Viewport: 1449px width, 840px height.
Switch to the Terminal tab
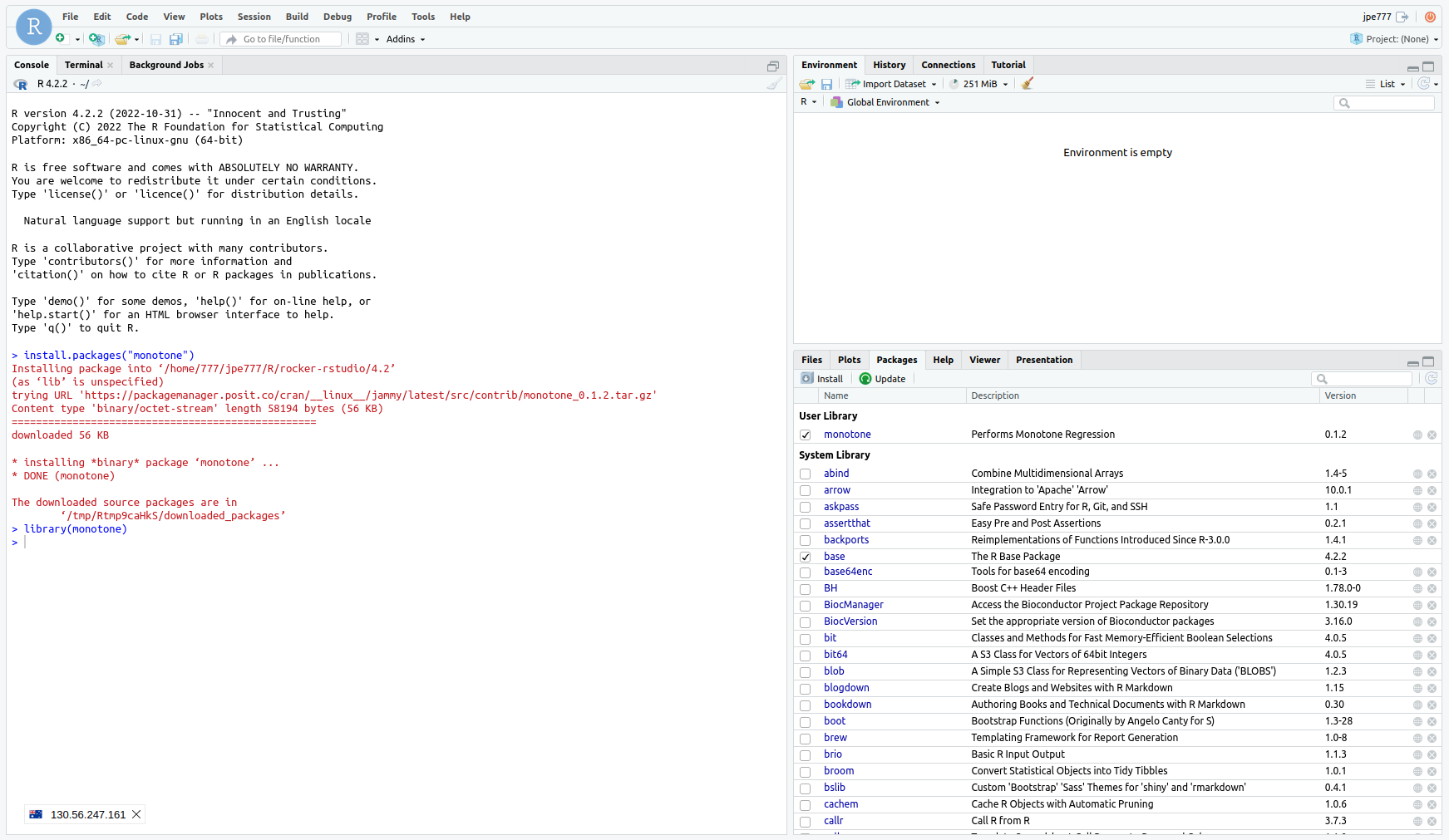(84, 65)
